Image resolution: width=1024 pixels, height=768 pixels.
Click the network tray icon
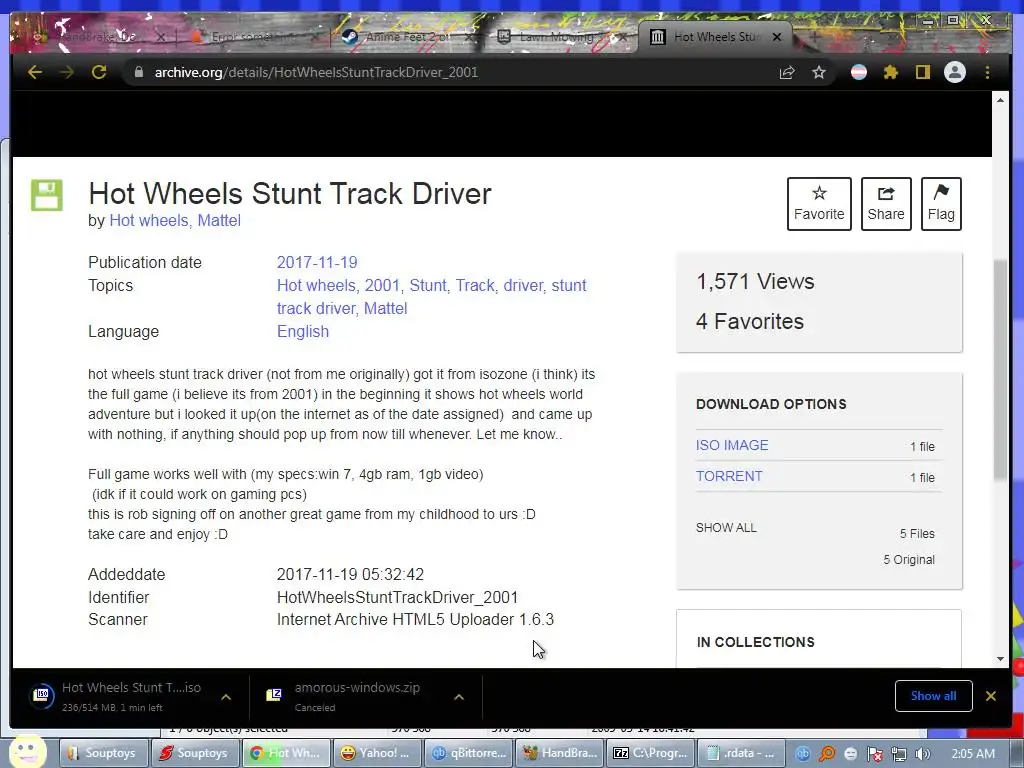[899, 754]
